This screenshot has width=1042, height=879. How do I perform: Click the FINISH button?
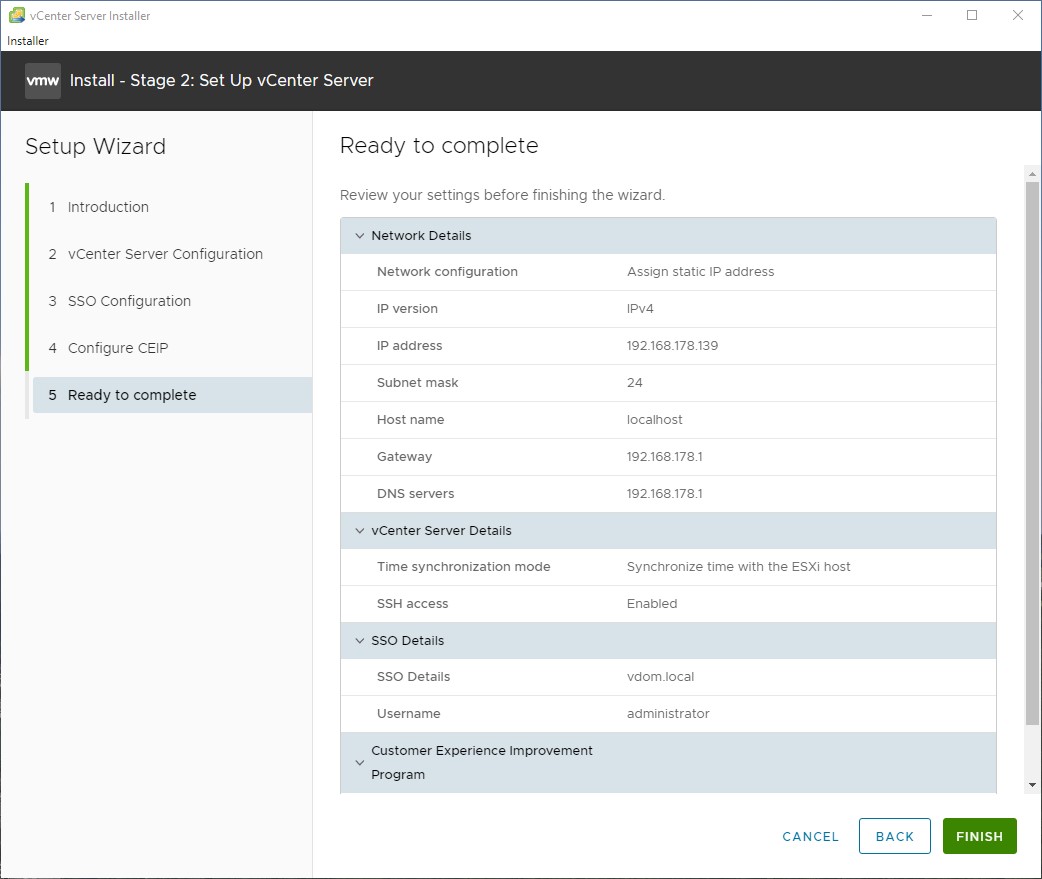click(979, 836)
